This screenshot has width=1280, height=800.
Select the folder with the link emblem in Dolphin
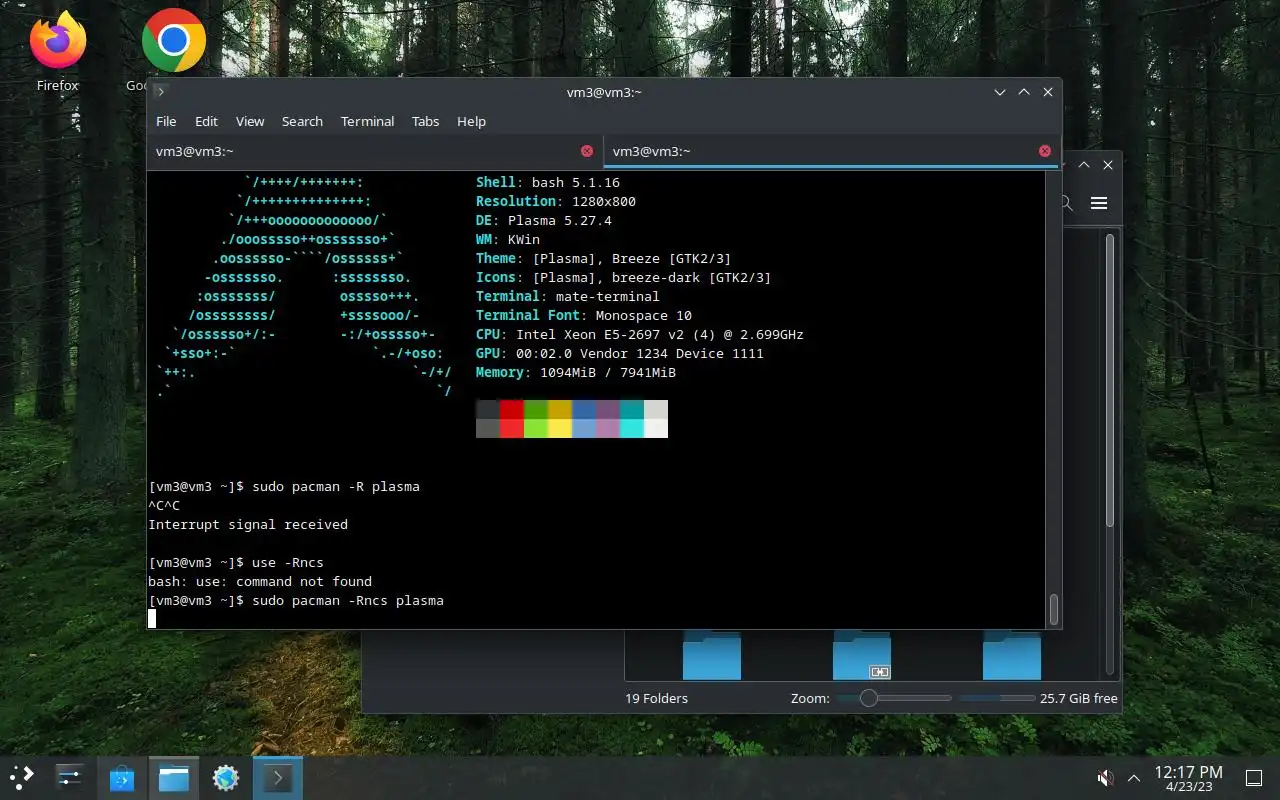coord(862,655)
